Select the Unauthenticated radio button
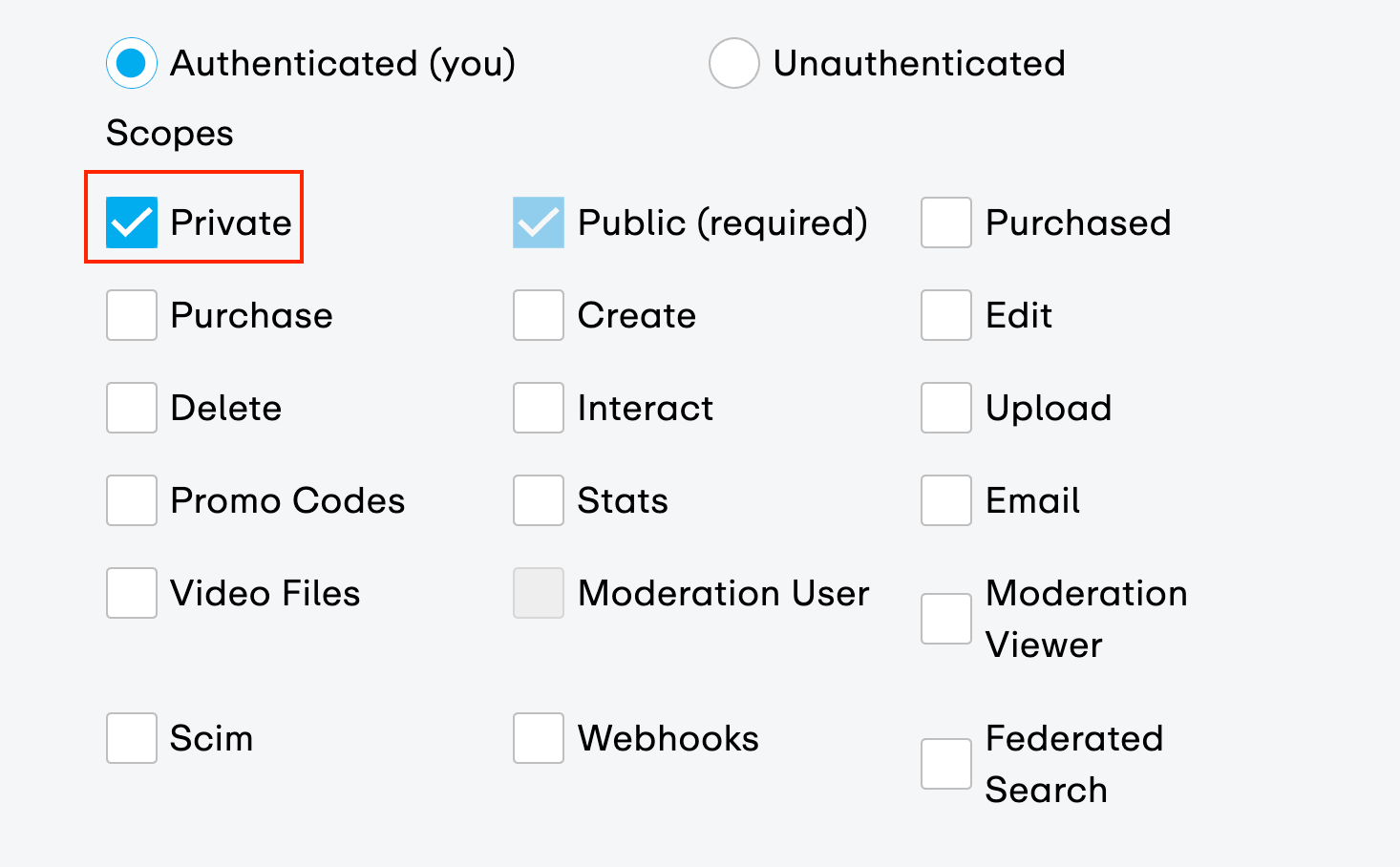Image resolution: width=1400 pixels, height=867 pixels. (x=733, y=63)
